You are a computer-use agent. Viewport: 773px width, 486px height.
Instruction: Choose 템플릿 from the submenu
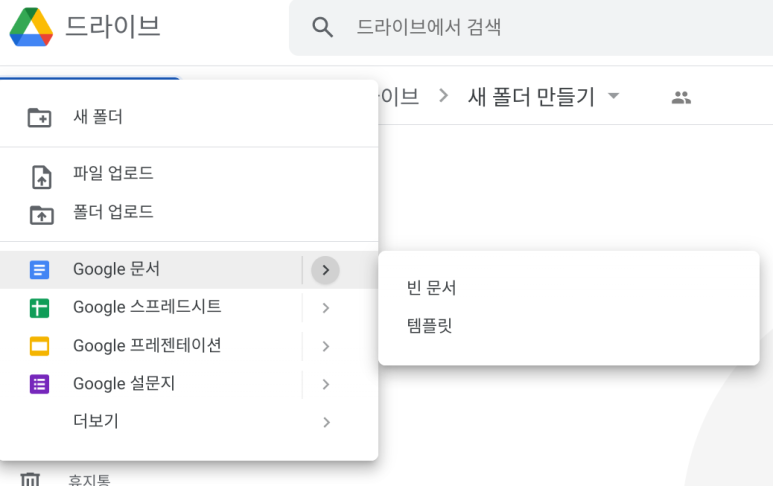coord(568,325)
